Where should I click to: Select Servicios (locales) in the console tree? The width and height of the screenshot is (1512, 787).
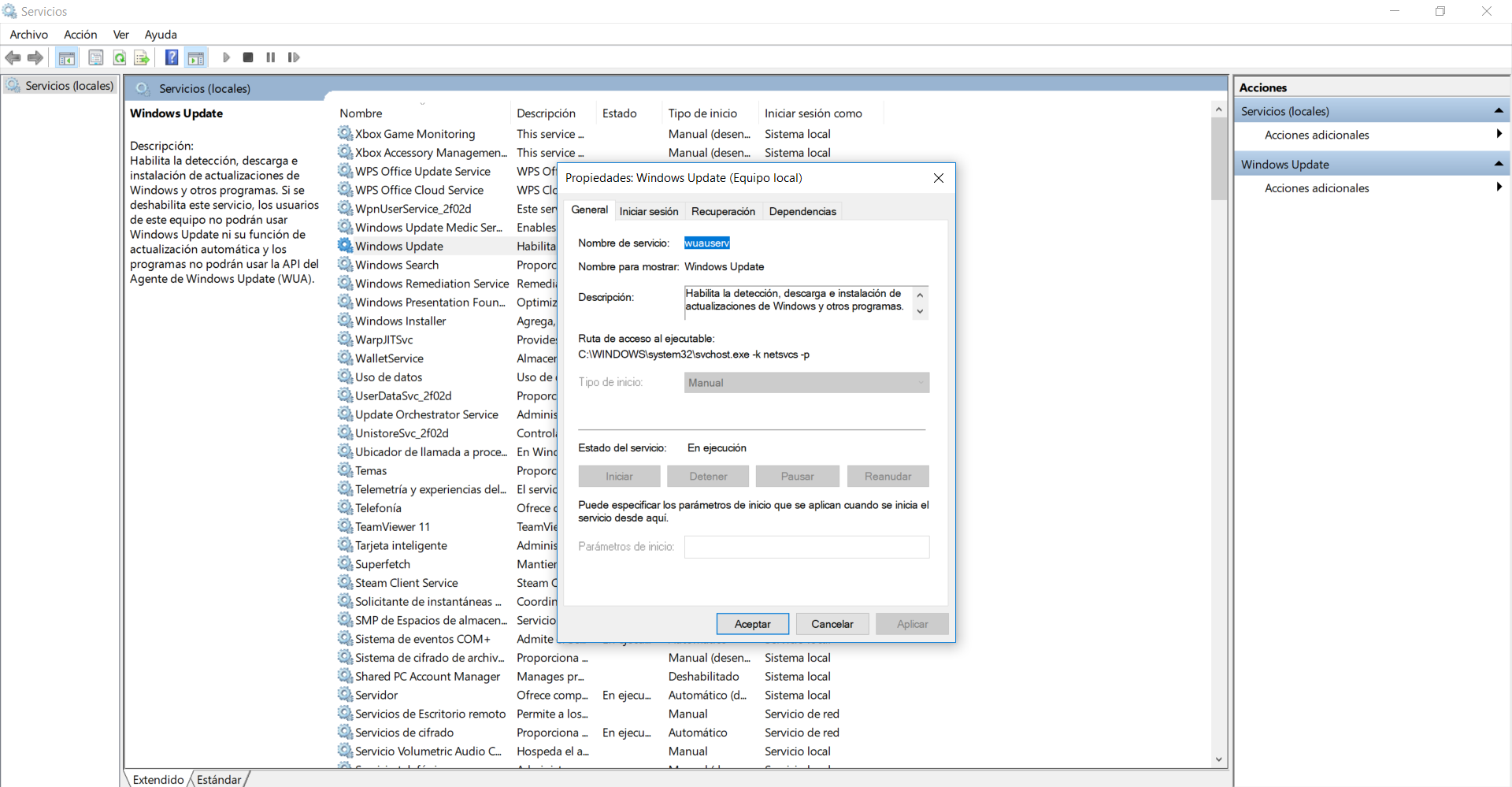pos(61,85)
